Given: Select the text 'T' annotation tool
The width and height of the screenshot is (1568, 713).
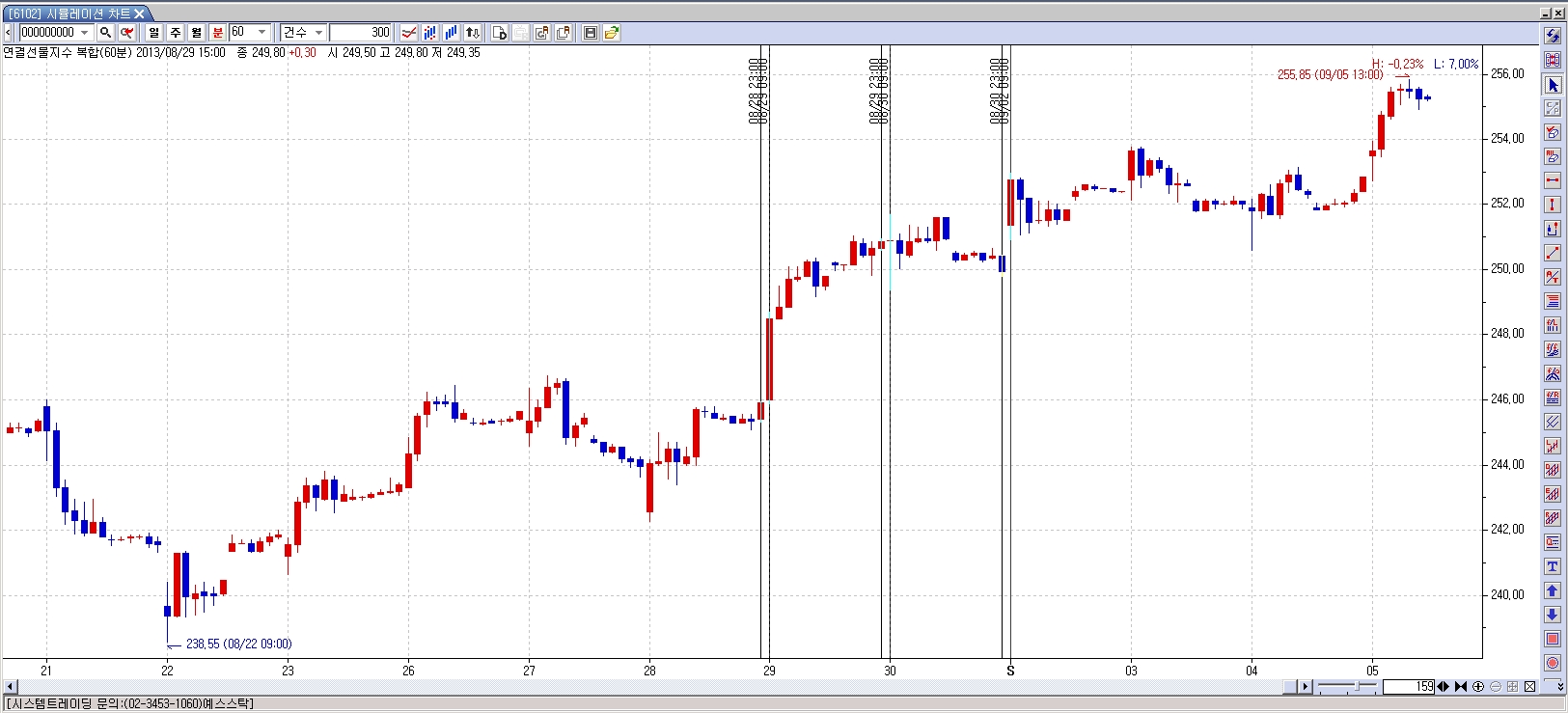Looking at the screenshot, I should click(x=1553, y=566).
